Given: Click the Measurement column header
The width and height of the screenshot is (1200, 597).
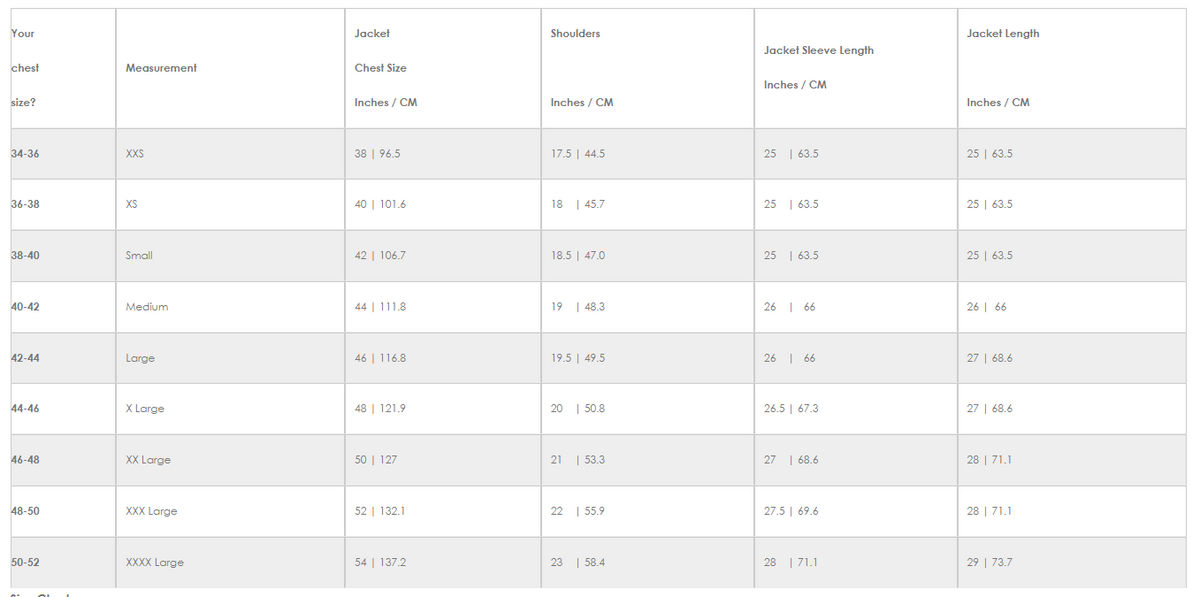Looking at the screenshot, I should click(161, 68).
